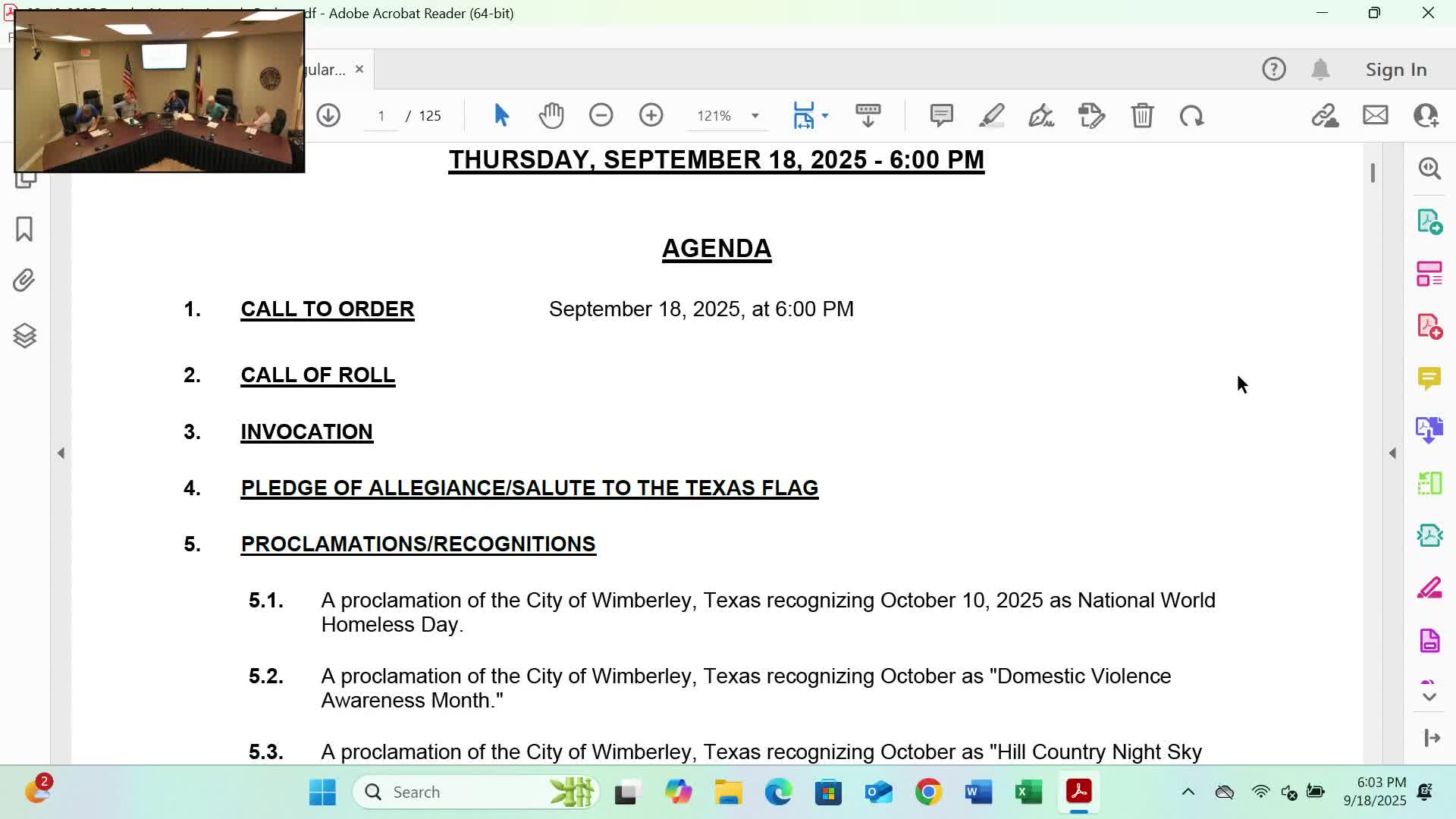Expand the fit page options dropdown arrow

coord(825,116)
